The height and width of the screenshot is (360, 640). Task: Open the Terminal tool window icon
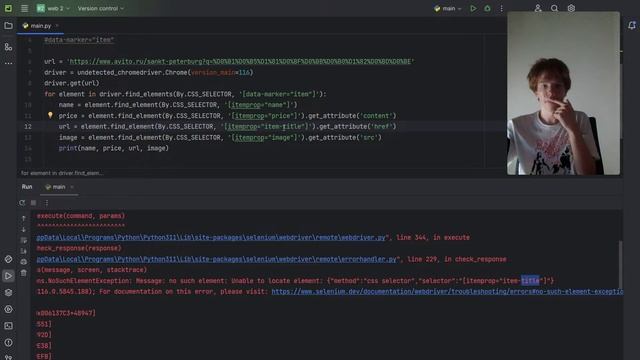(x=8, y=326)
